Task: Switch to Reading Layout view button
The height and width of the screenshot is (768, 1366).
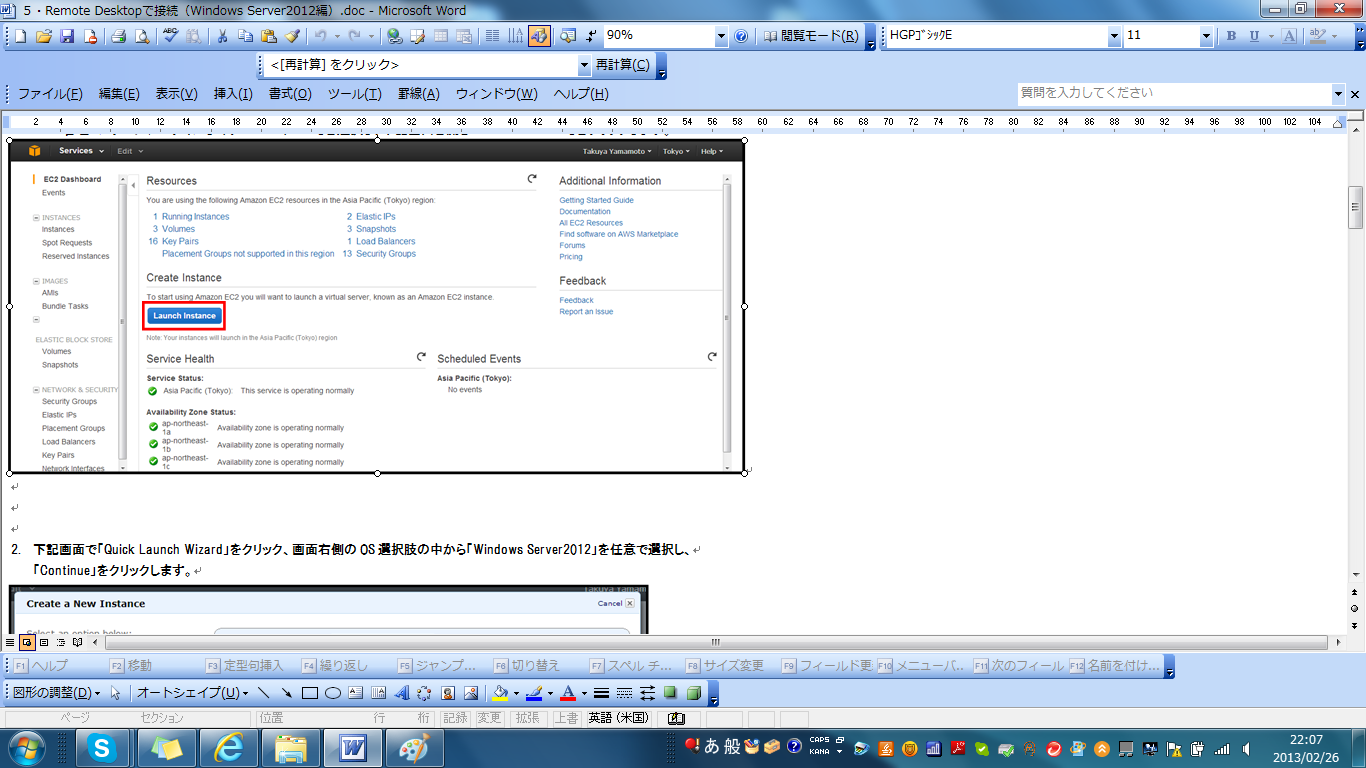Action: (77, 642)
